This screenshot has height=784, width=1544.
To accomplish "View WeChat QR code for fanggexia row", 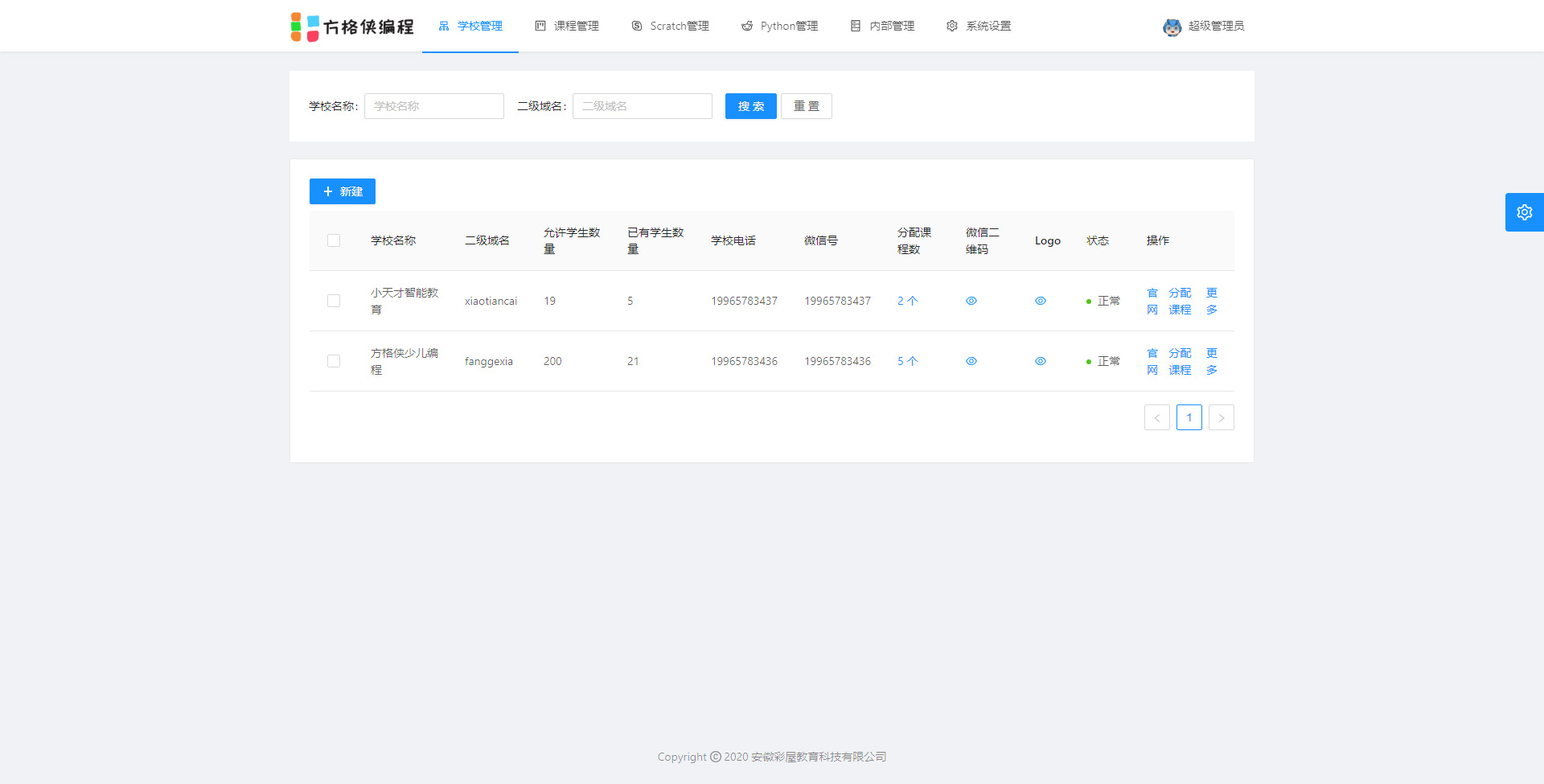I will coord(971,361).
